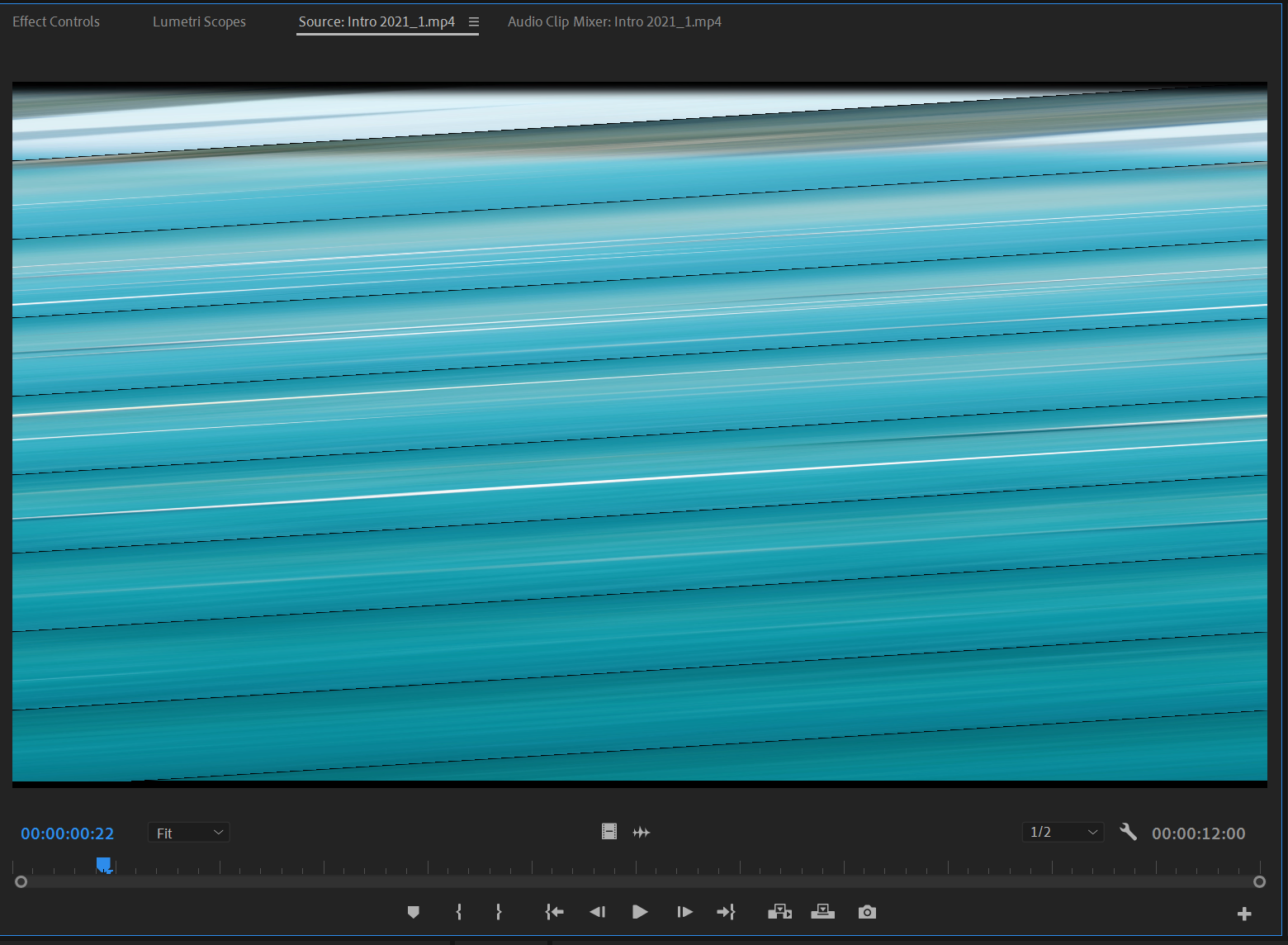Switch to the Effect Controls tab

pyautogui.click(x=55, y=21)
